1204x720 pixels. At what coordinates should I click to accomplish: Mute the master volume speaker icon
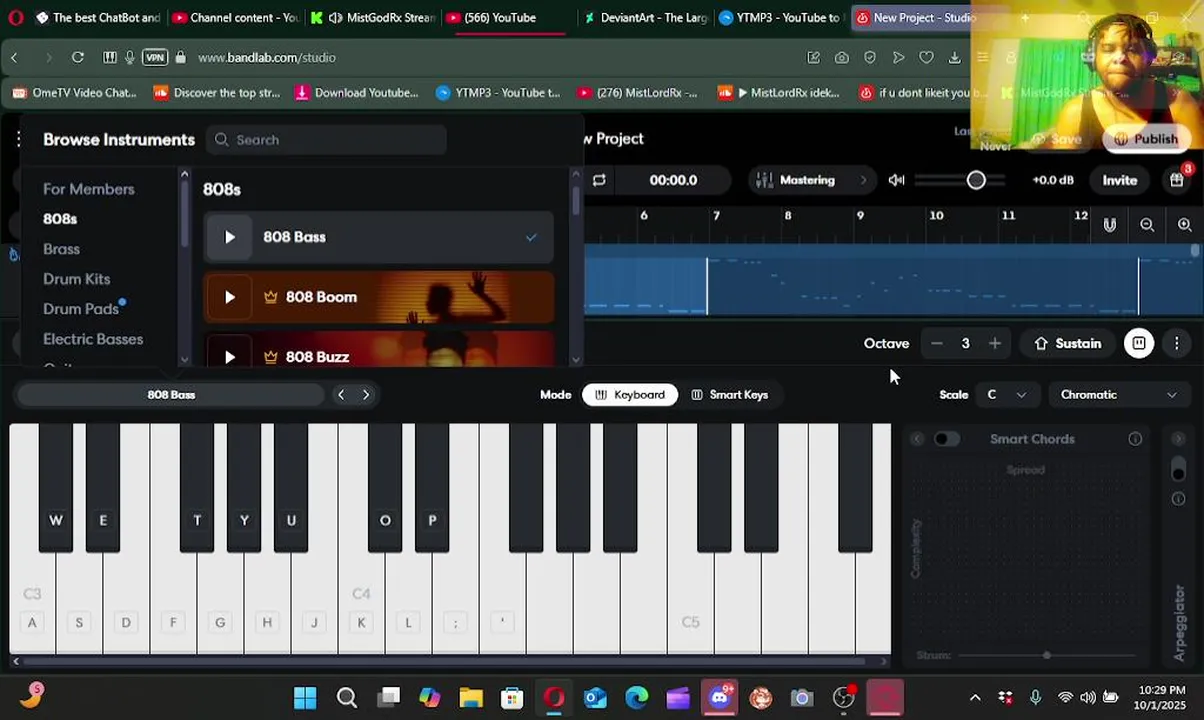896,180
